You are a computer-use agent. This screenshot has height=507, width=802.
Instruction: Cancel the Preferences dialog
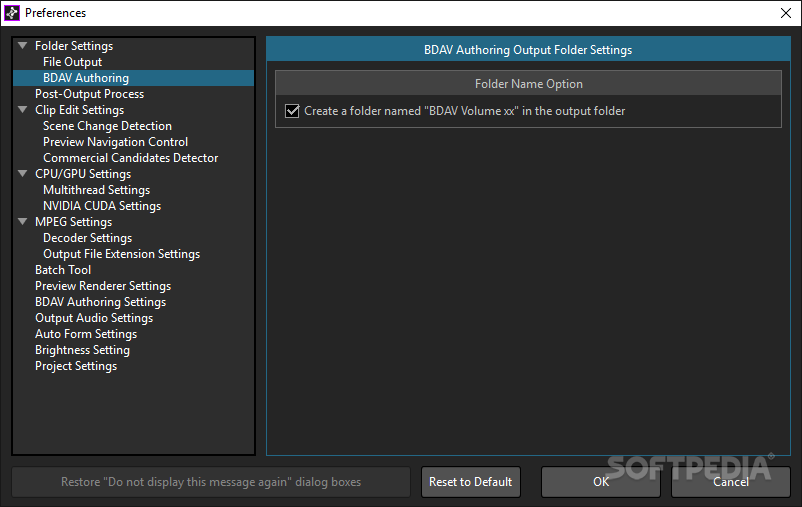730,482
